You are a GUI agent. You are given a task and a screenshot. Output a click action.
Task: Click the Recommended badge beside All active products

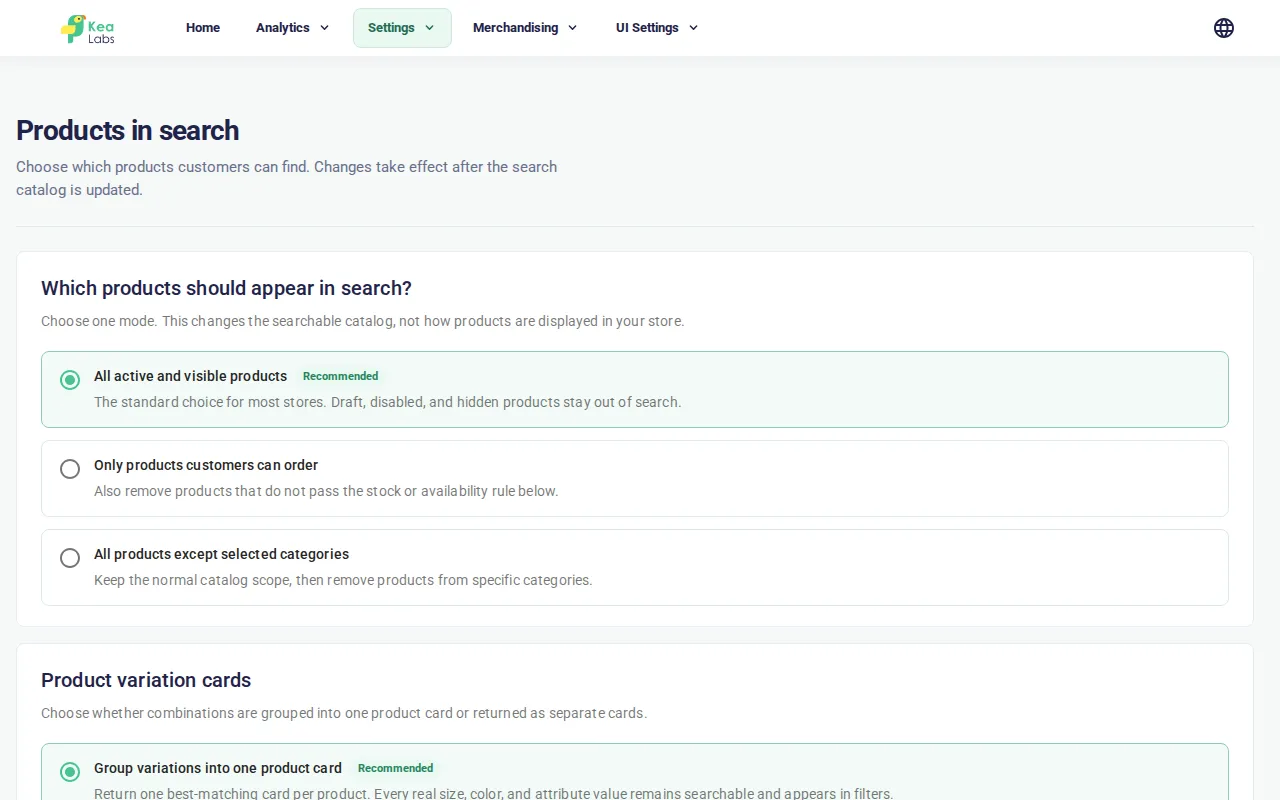point(341,377)
